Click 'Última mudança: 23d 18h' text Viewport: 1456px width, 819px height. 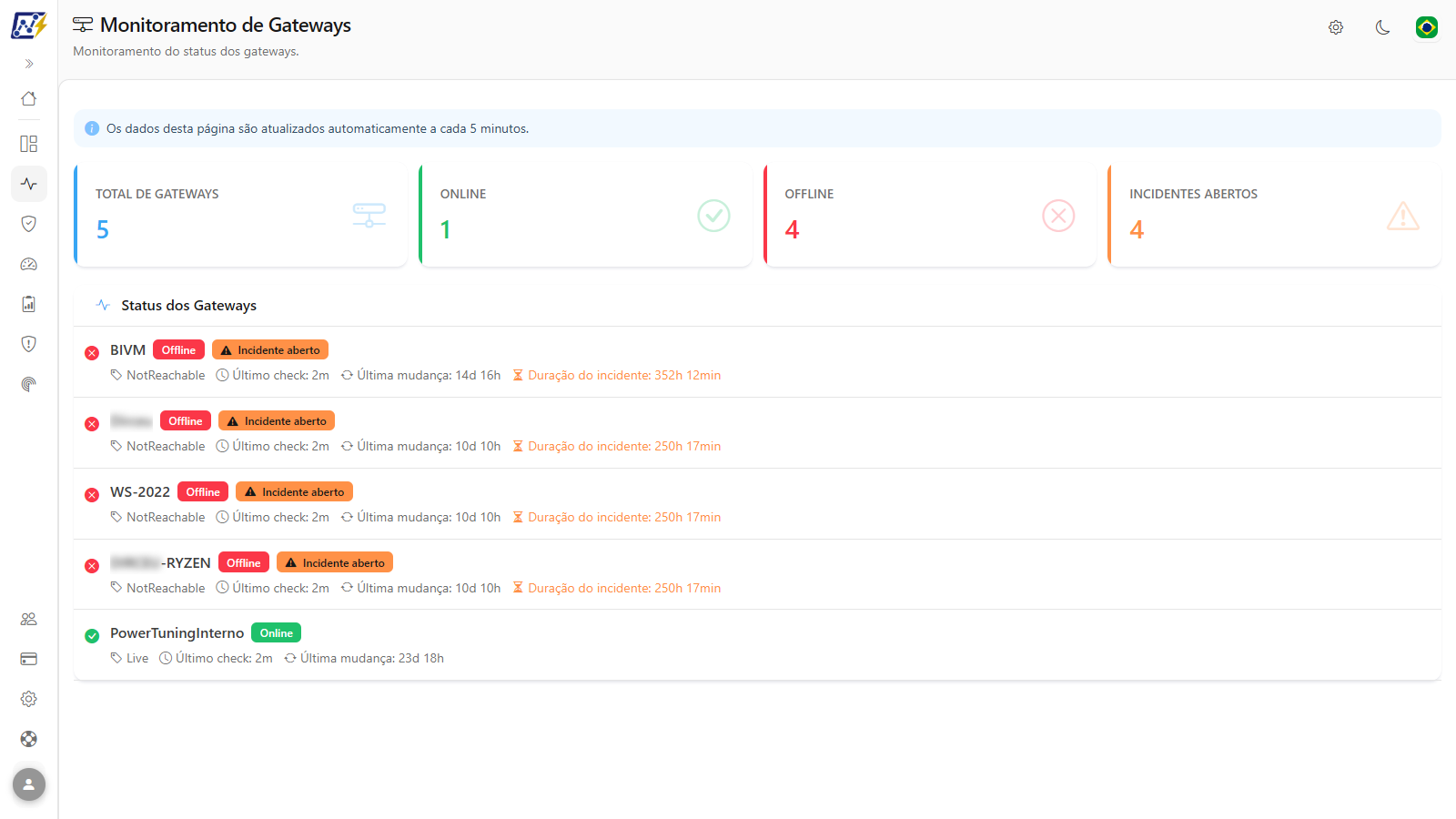[364, 658]
